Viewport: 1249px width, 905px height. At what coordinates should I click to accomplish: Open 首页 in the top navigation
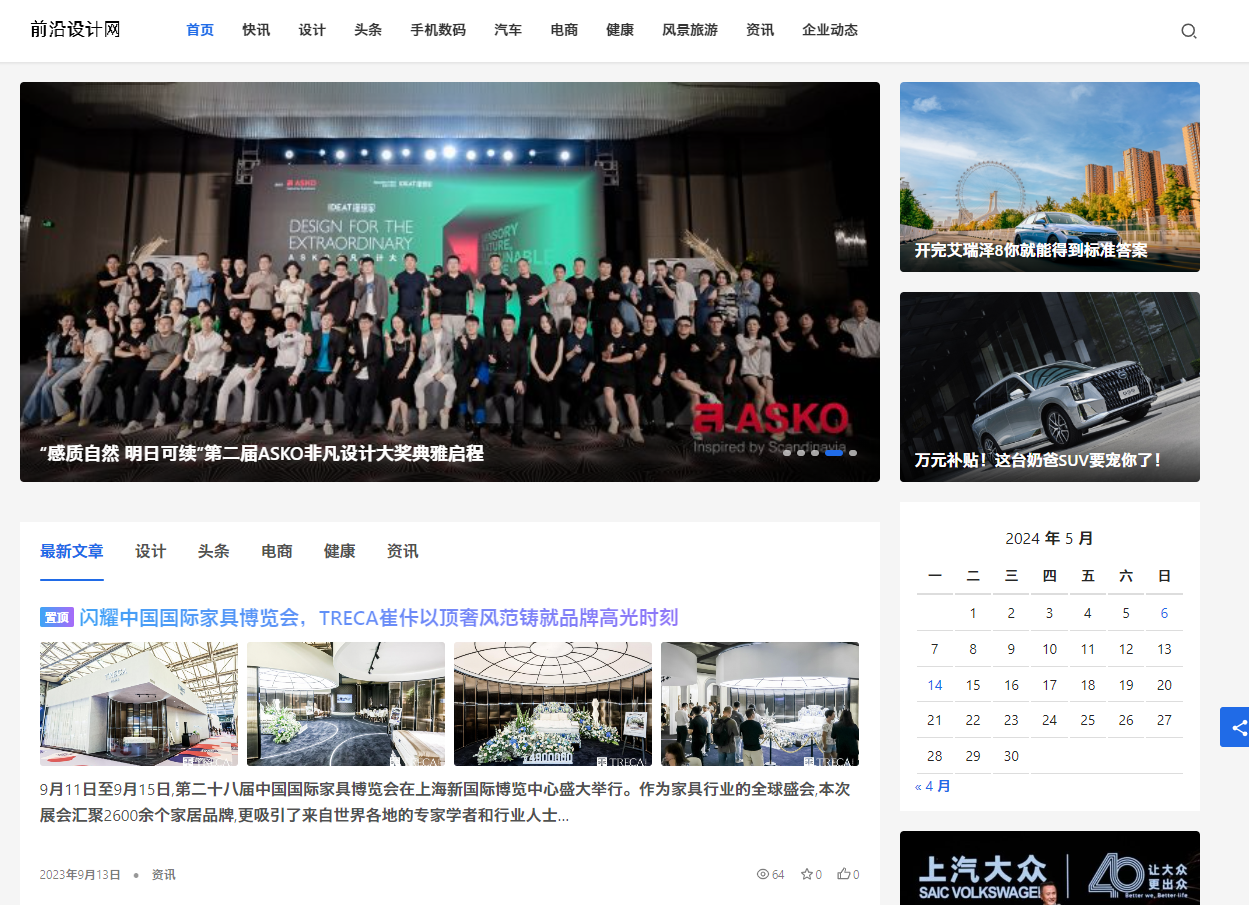point(200,30)
